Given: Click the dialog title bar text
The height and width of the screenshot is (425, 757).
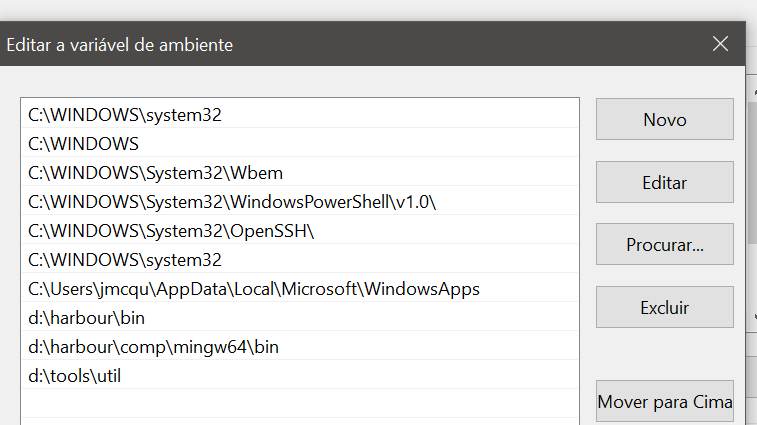Looking at the screenshot, I should coord(120,45).
